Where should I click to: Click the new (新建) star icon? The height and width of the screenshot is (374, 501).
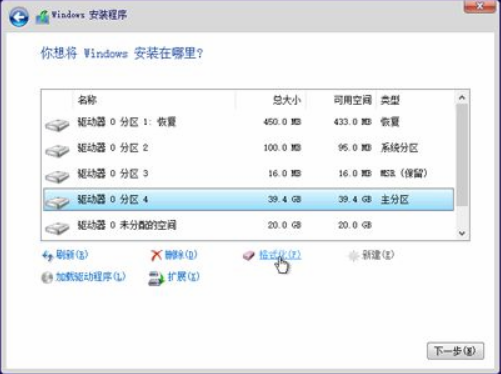pyautogui.click(x=353, y=256)
